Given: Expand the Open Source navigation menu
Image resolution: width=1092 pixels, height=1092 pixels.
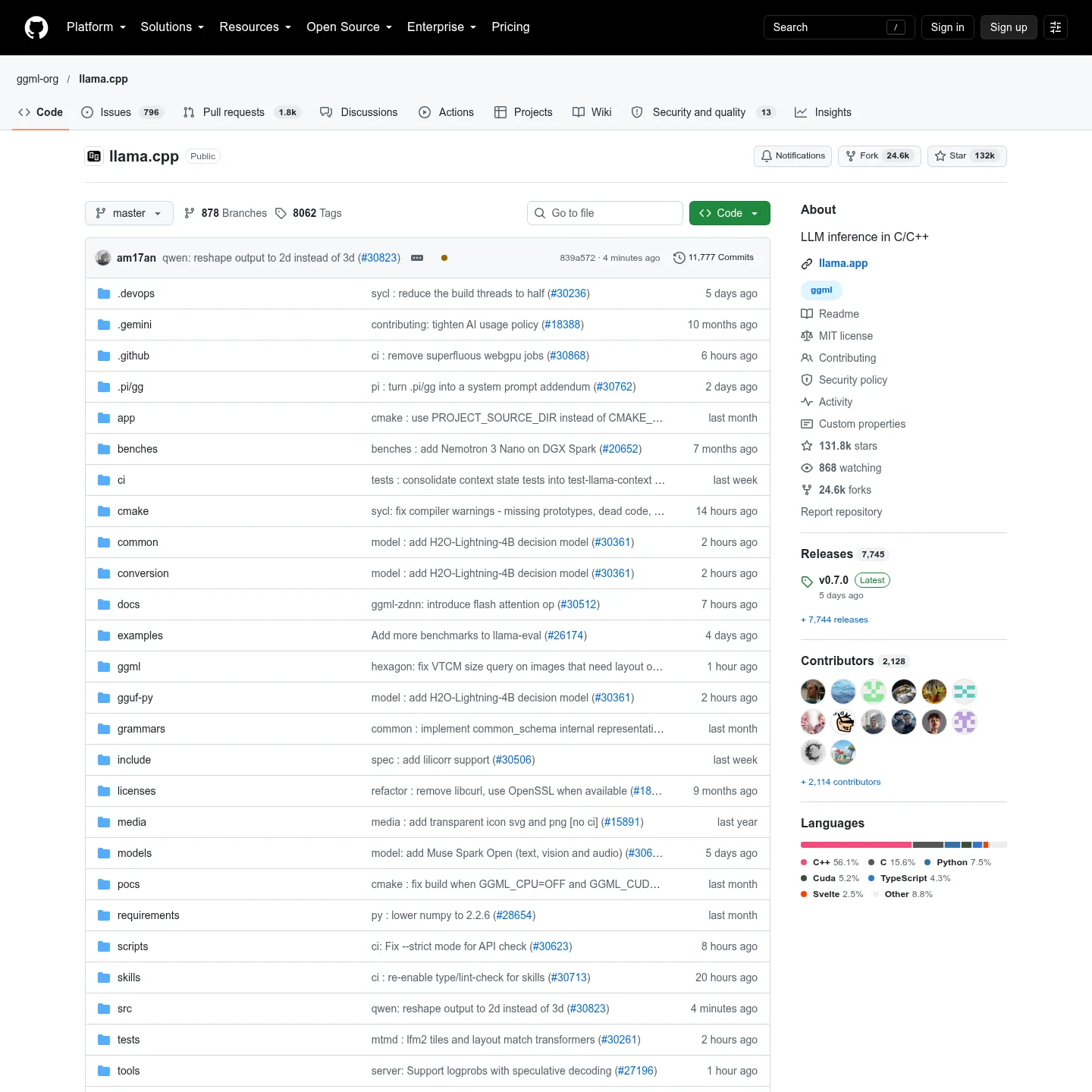Looking at the screenshot, I should [350, 27].
